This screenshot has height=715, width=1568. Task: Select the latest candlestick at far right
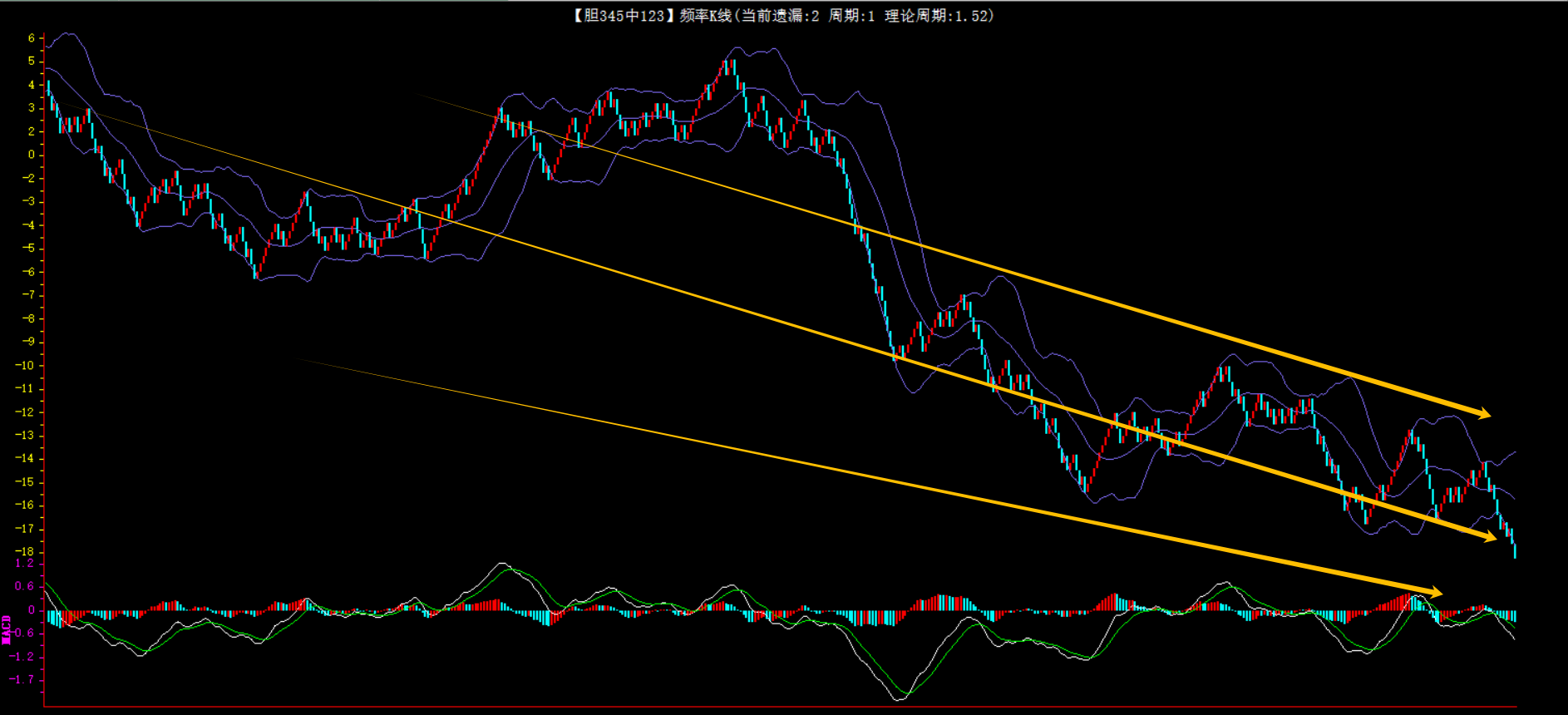coord(1514,549)
